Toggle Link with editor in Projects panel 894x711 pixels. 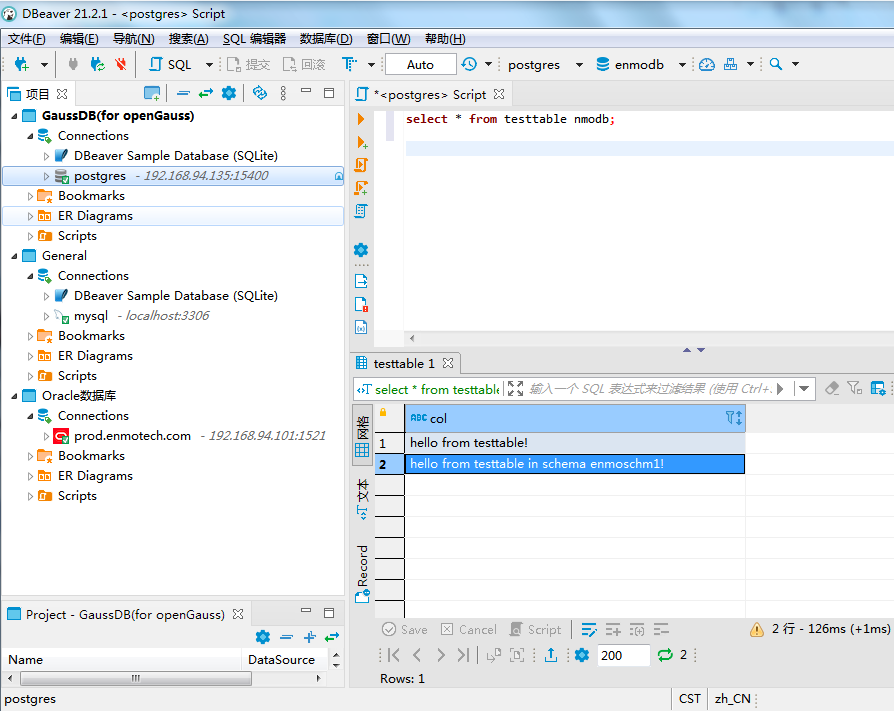(x=205, y=93)
